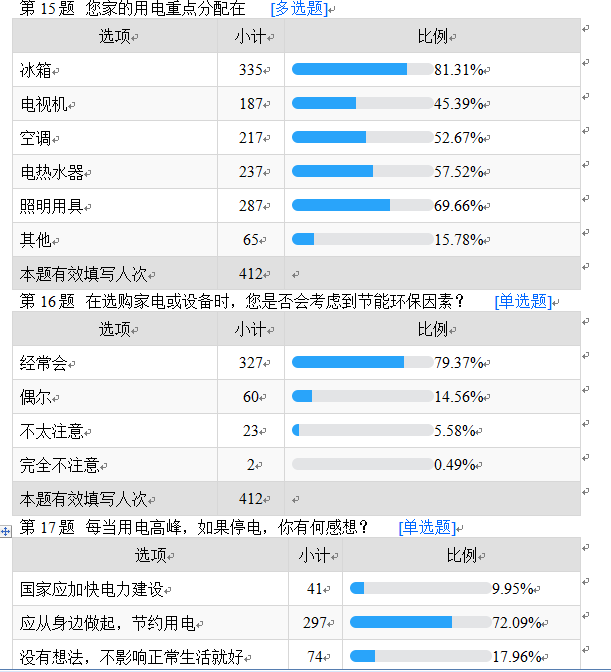Screen dimensions: 611x672
Task: Click the 完全不注意 progress bar at 0.49%
Action: [x=362, y=464]
